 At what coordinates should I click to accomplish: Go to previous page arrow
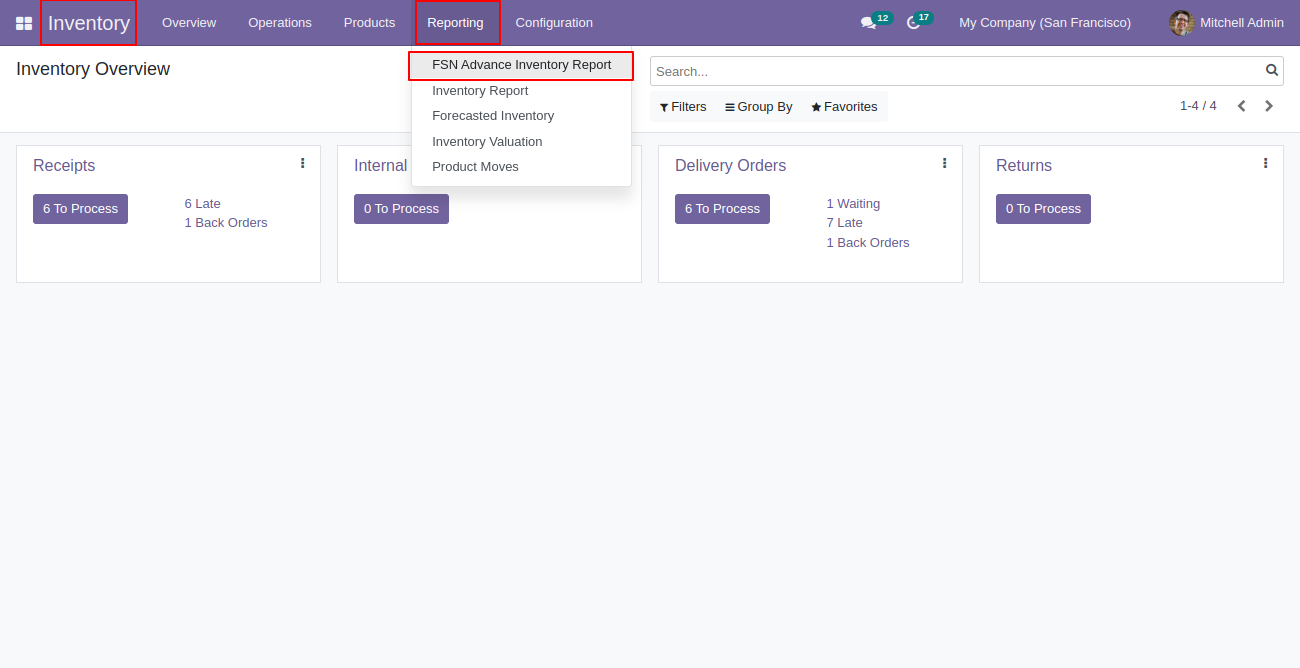1241,106
